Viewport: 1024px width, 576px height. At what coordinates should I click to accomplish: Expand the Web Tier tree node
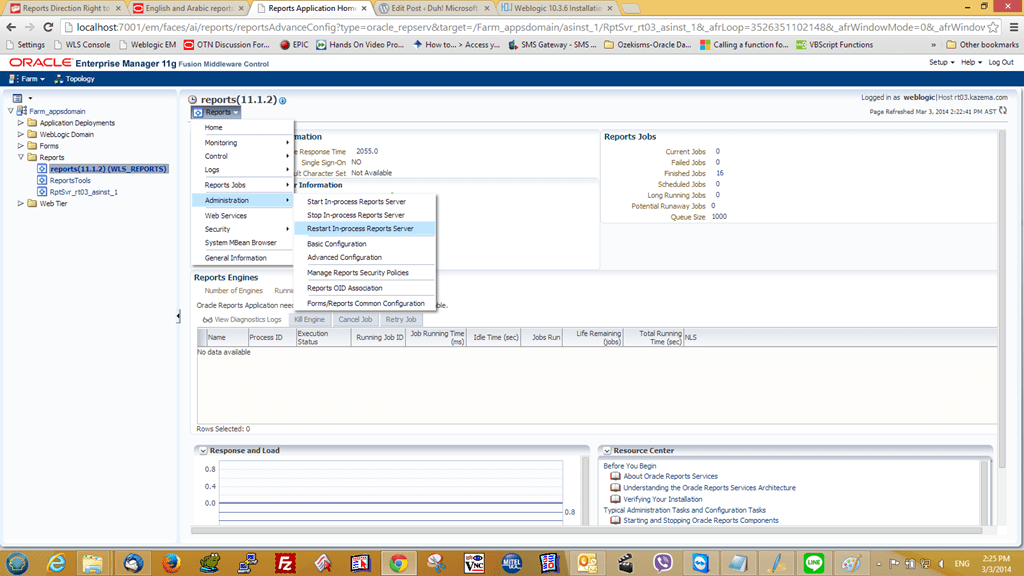click(x=21, y=204)
